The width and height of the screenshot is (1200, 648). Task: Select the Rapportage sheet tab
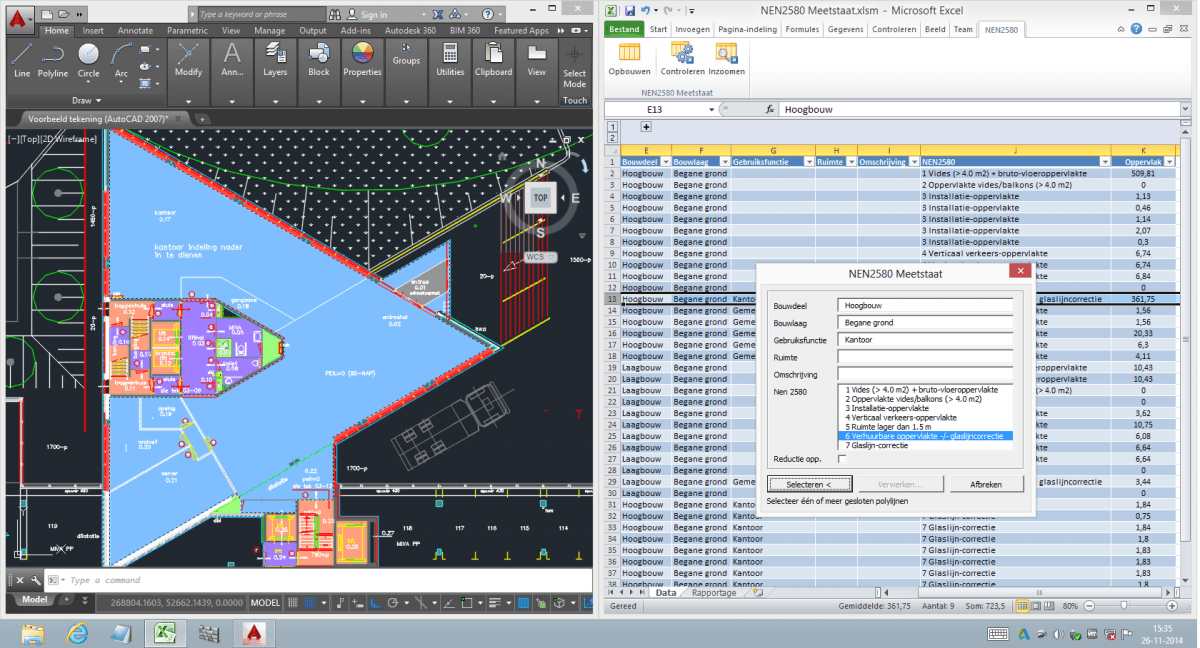[714, 593]
